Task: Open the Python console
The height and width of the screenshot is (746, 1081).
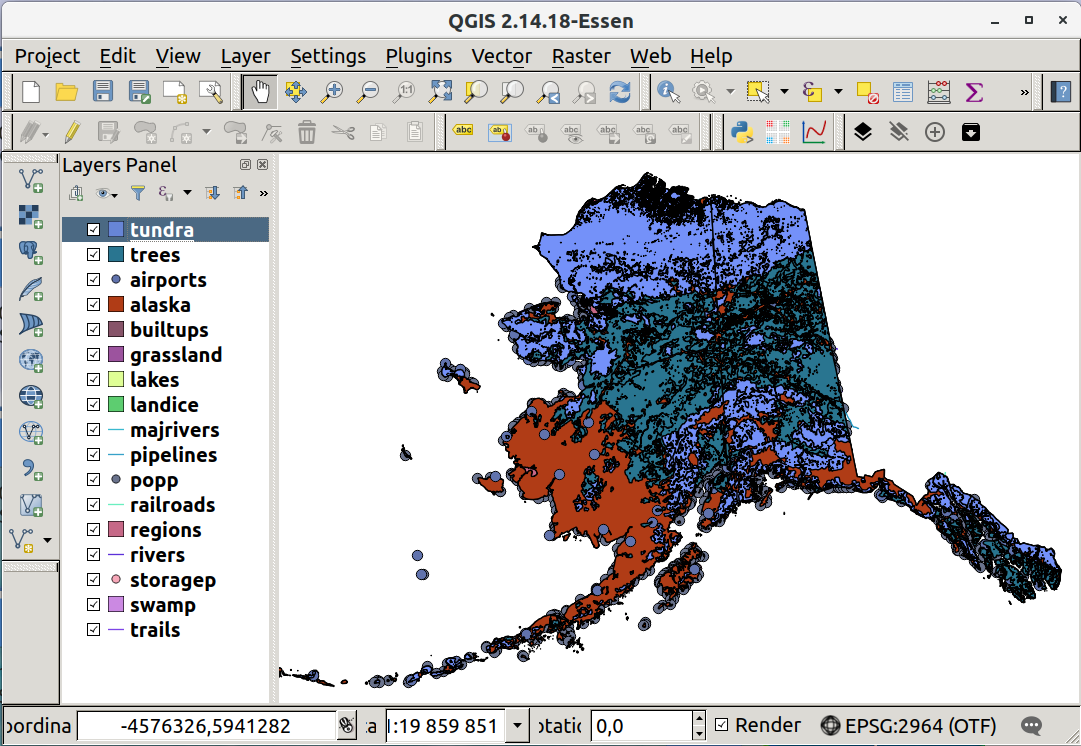Action: (x=742, y=132)
